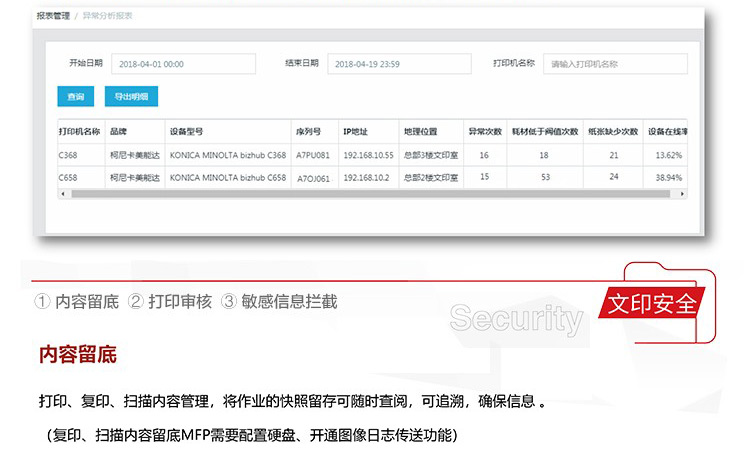
Task: Click the 查询 search button
Action: pos(76,97)
